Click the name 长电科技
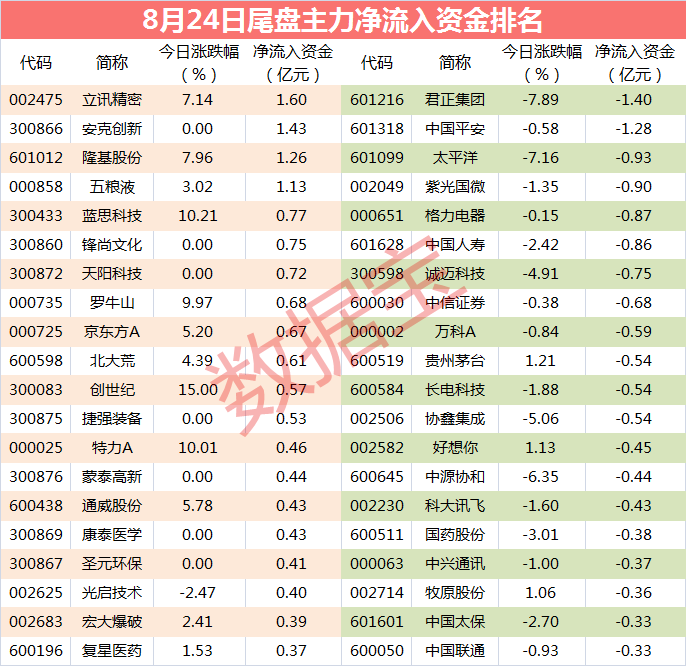 coord(455,389)
